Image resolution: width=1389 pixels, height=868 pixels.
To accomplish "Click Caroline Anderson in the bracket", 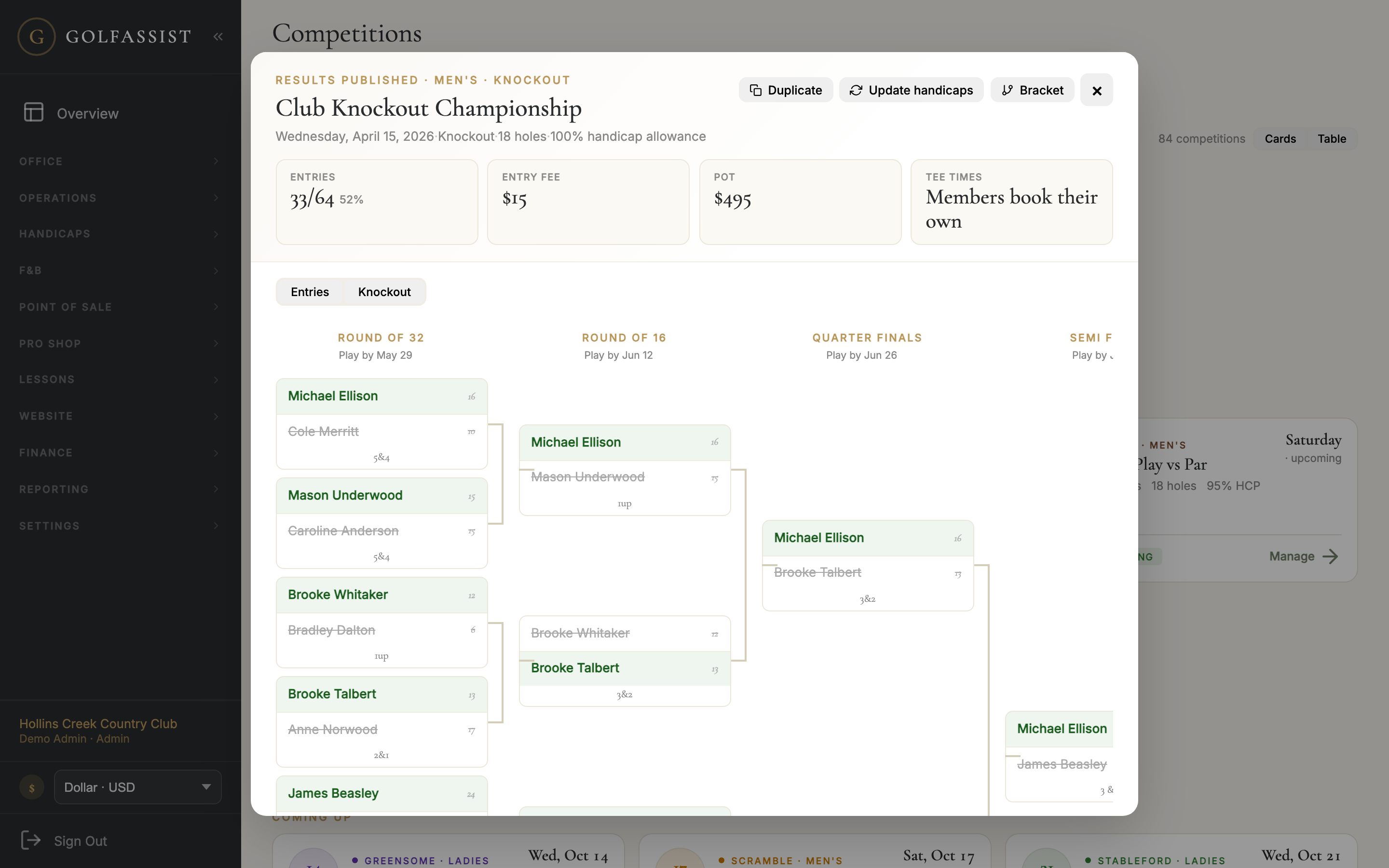I will [x=381, y=531].
